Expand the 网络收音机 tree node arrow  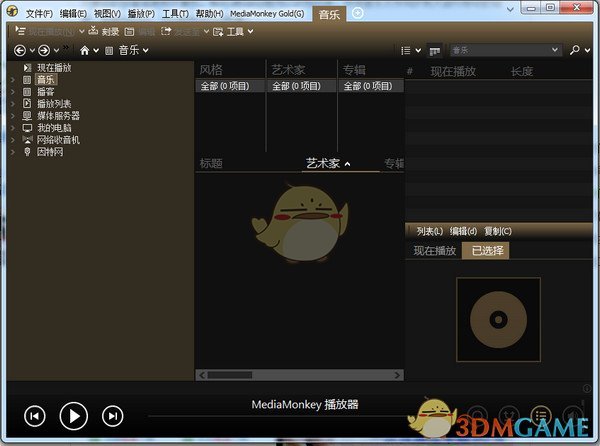(13, 140)
